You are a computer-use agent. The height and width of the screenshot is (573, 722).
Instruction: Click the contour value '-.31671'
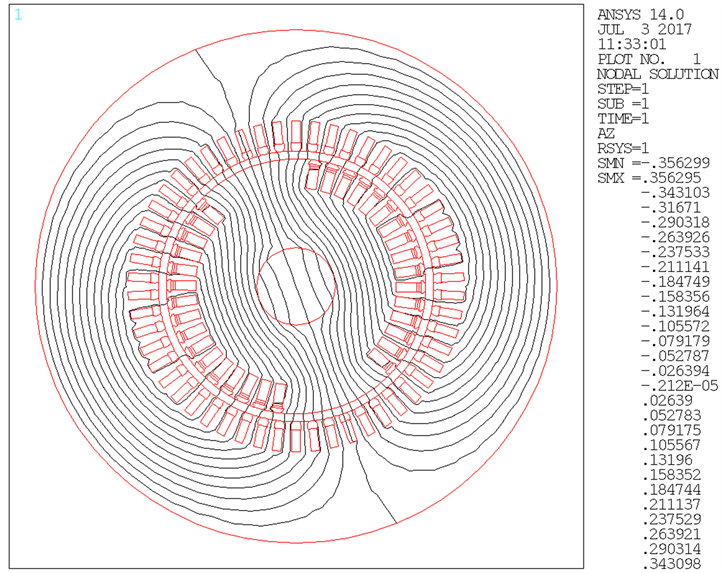(671, 208)
